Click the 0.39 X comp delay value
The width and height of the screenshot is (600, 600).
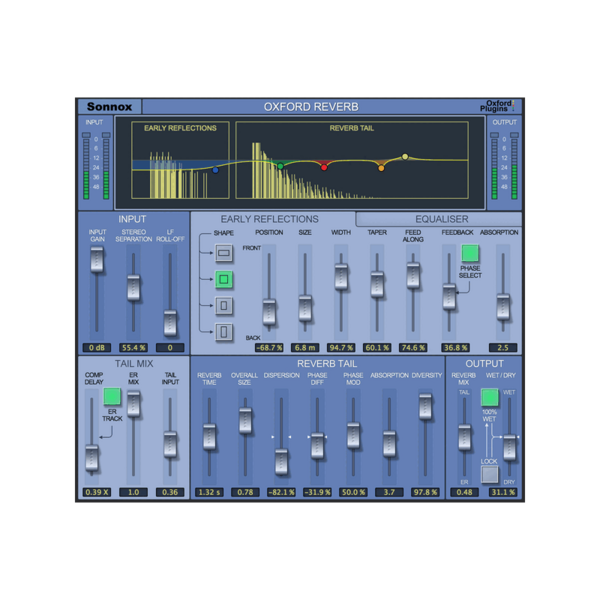[x=97, y=492]
